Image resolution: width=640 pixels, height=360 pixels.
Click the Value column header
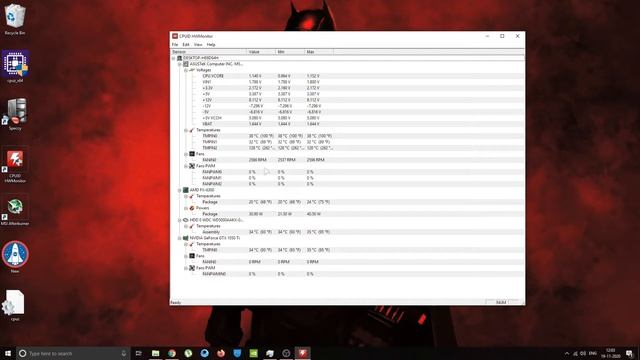261,52
